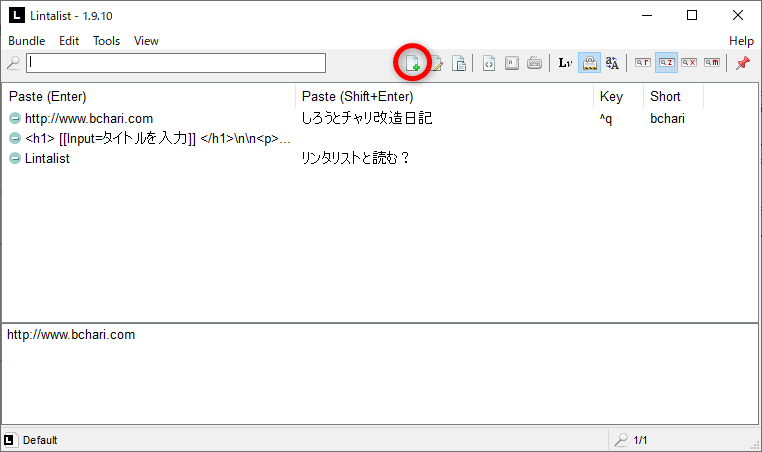
Task: Toggle the red pushpin always-on-top icon
Action: coord(743,63)
